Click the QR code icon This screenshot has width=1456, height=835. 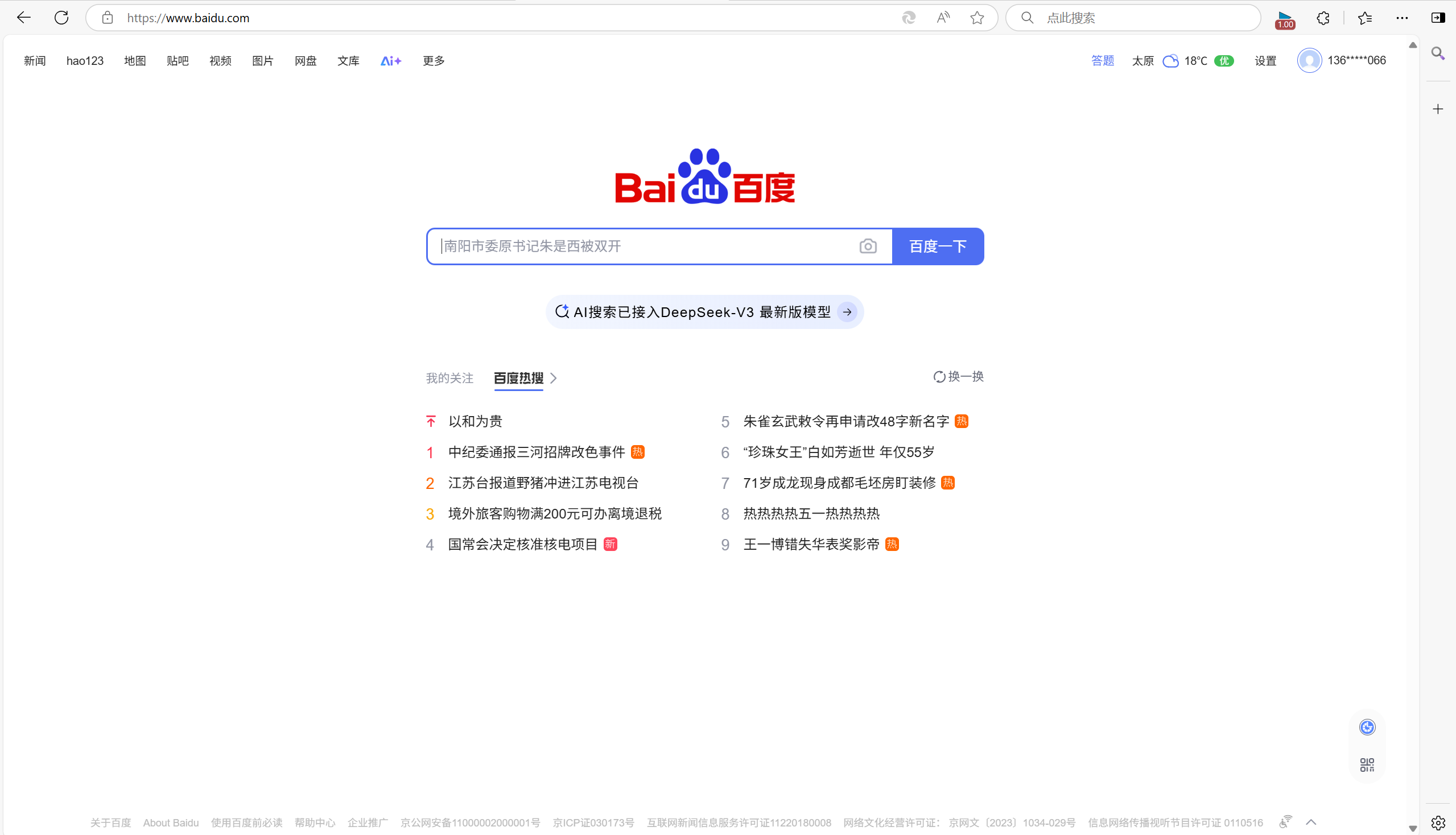tap(1367, 764)
